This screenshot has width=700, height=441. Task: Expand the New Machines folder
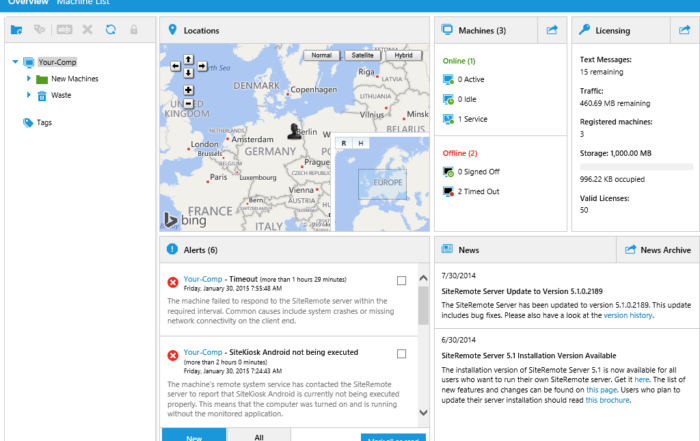tap(29, 79)
